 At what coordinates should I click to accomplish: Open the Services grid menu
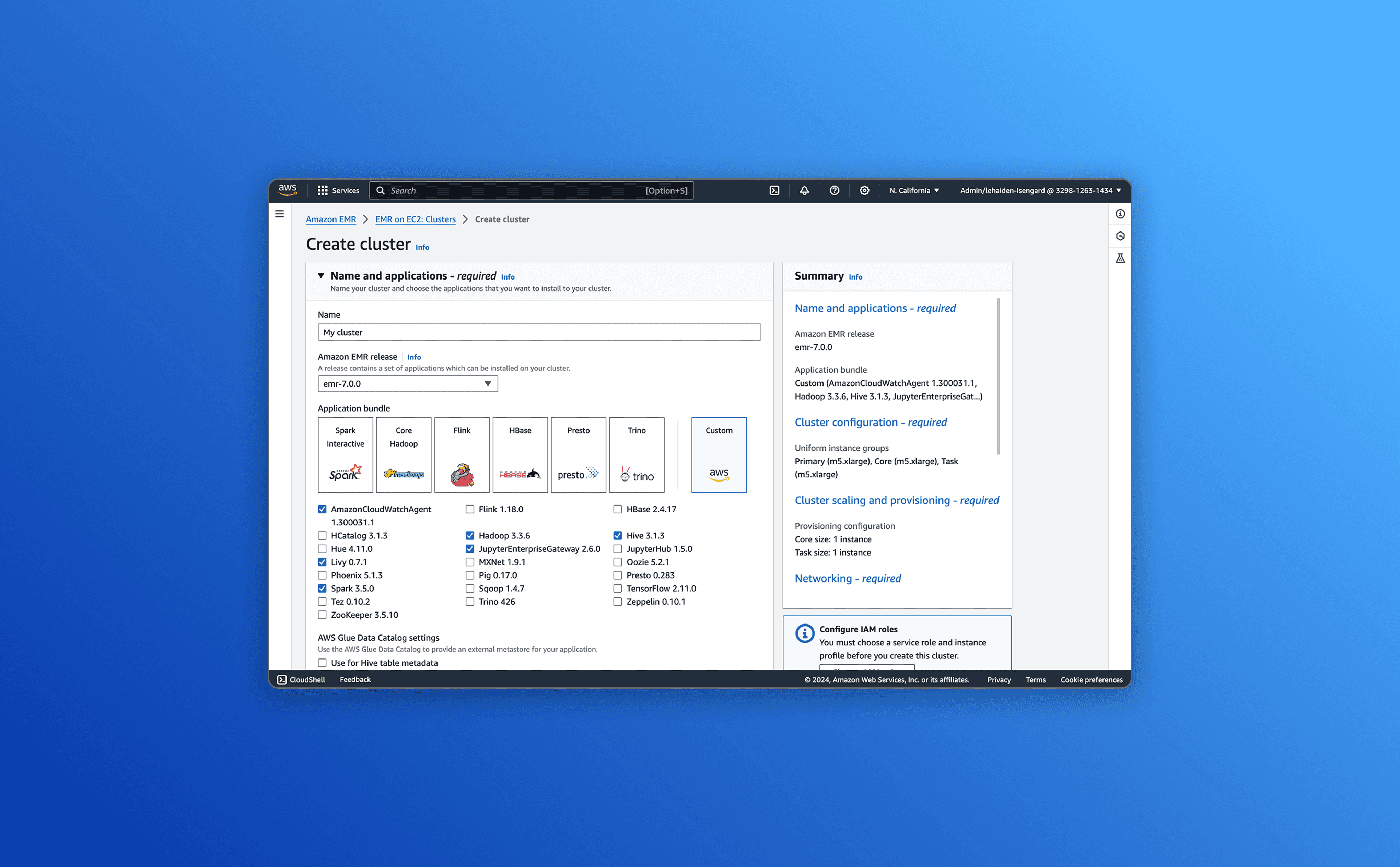pos(338,190)
